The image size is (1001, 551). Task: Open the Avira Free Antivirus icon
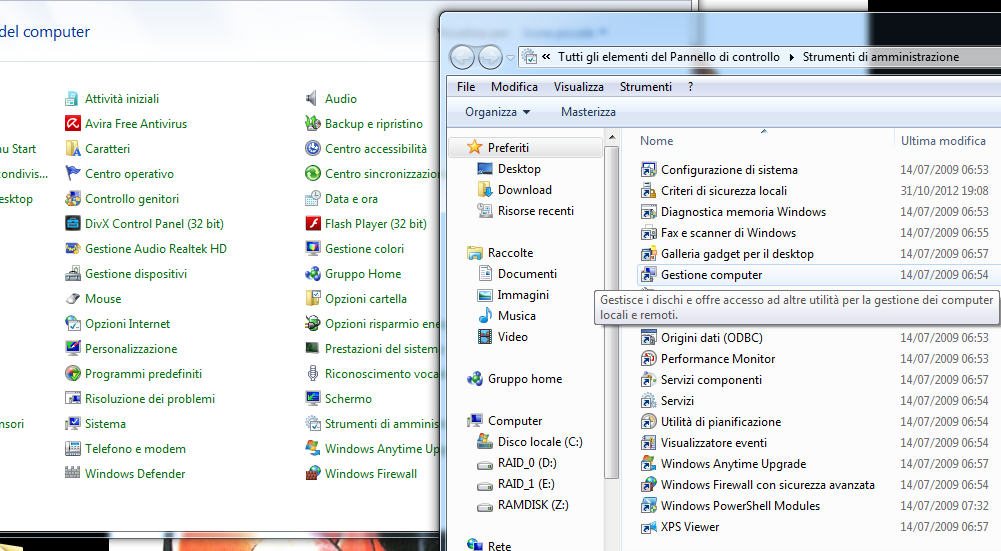click(x=72, y=124)
